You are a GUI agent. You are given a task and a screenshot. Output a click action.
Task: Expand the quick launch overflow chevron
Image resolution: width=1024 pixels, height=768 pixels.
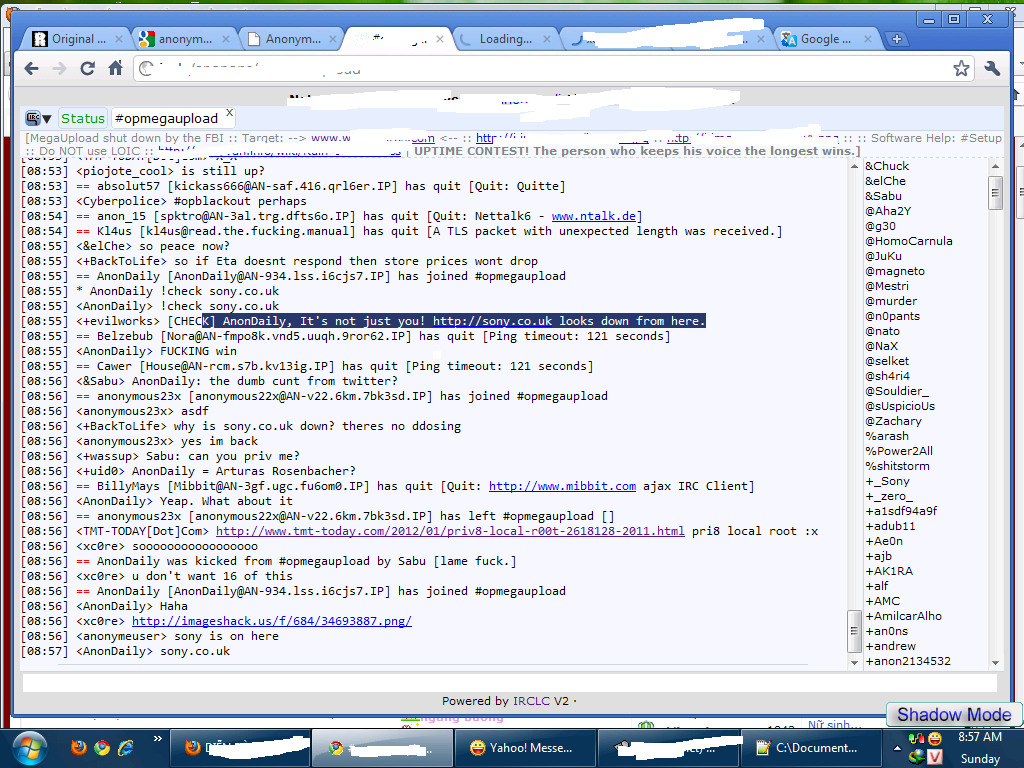coord(157,739)
